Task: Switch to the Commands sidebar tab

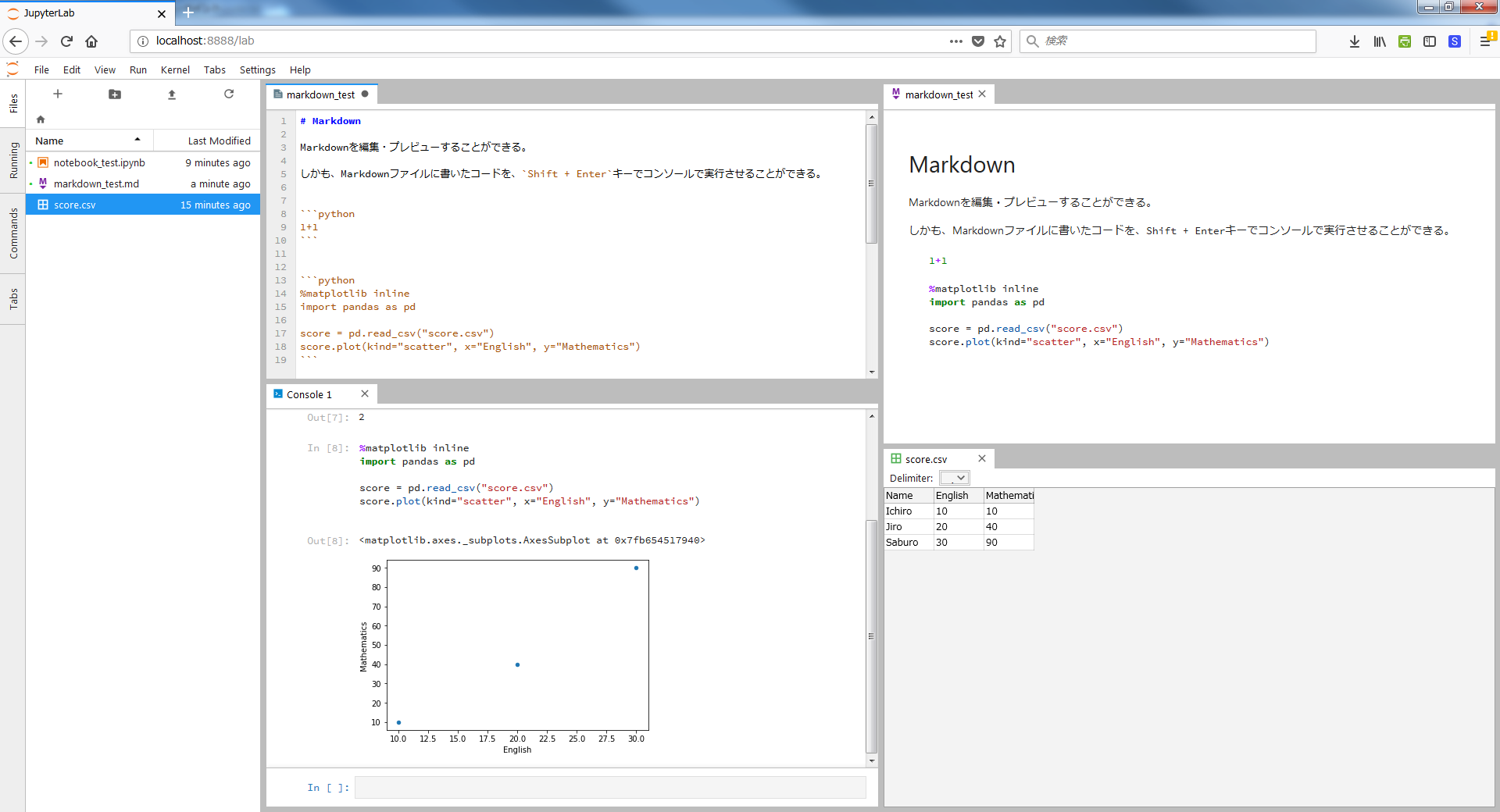Action: click(x=13, y=233)
